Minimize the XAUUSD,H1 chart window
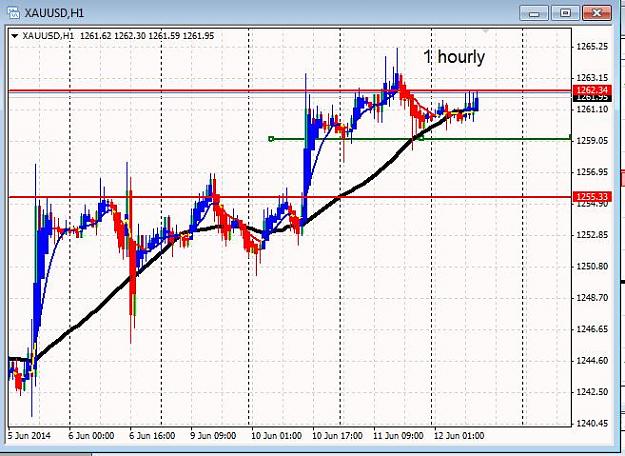Image resolution: width=625 pixels, height=456 pixels. (x=534, y=13)
